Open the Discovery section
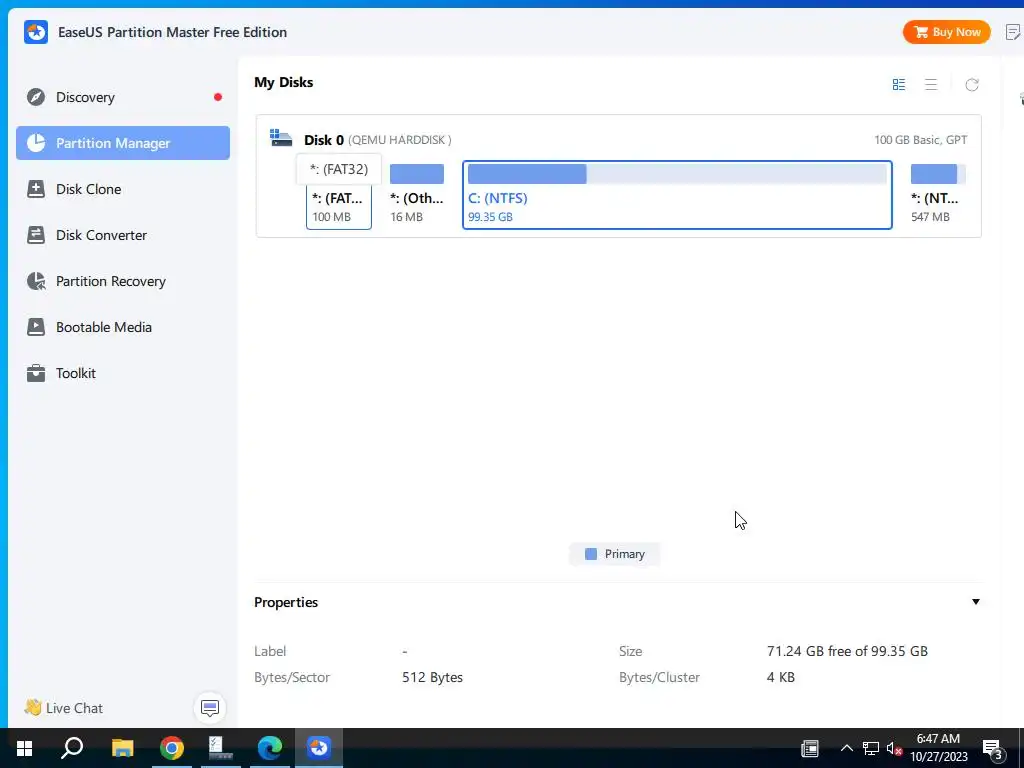The width and height of the screenshot is (1024, 768). pyautogui.click(x=123, y=97)
